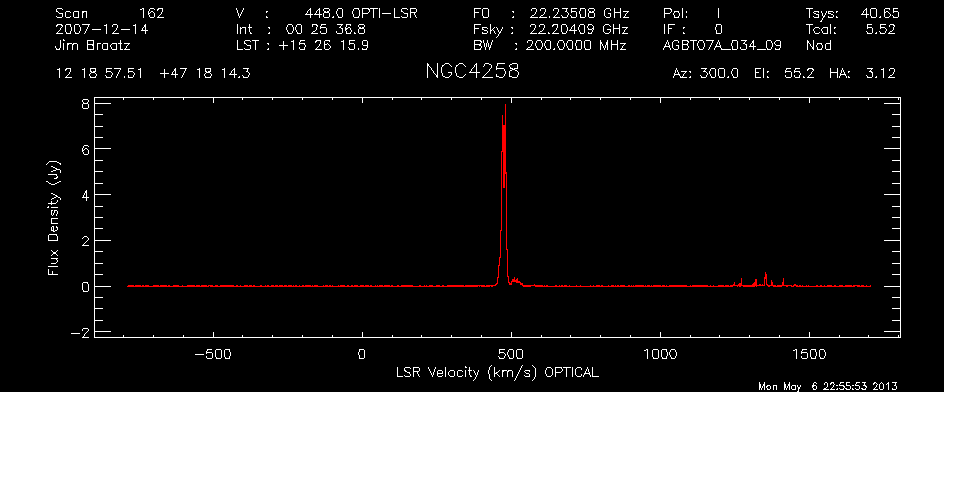This screenshot has height=490, width=962.
Task: Click the x-axis tick label 1500
Action: tap(809, 354)
